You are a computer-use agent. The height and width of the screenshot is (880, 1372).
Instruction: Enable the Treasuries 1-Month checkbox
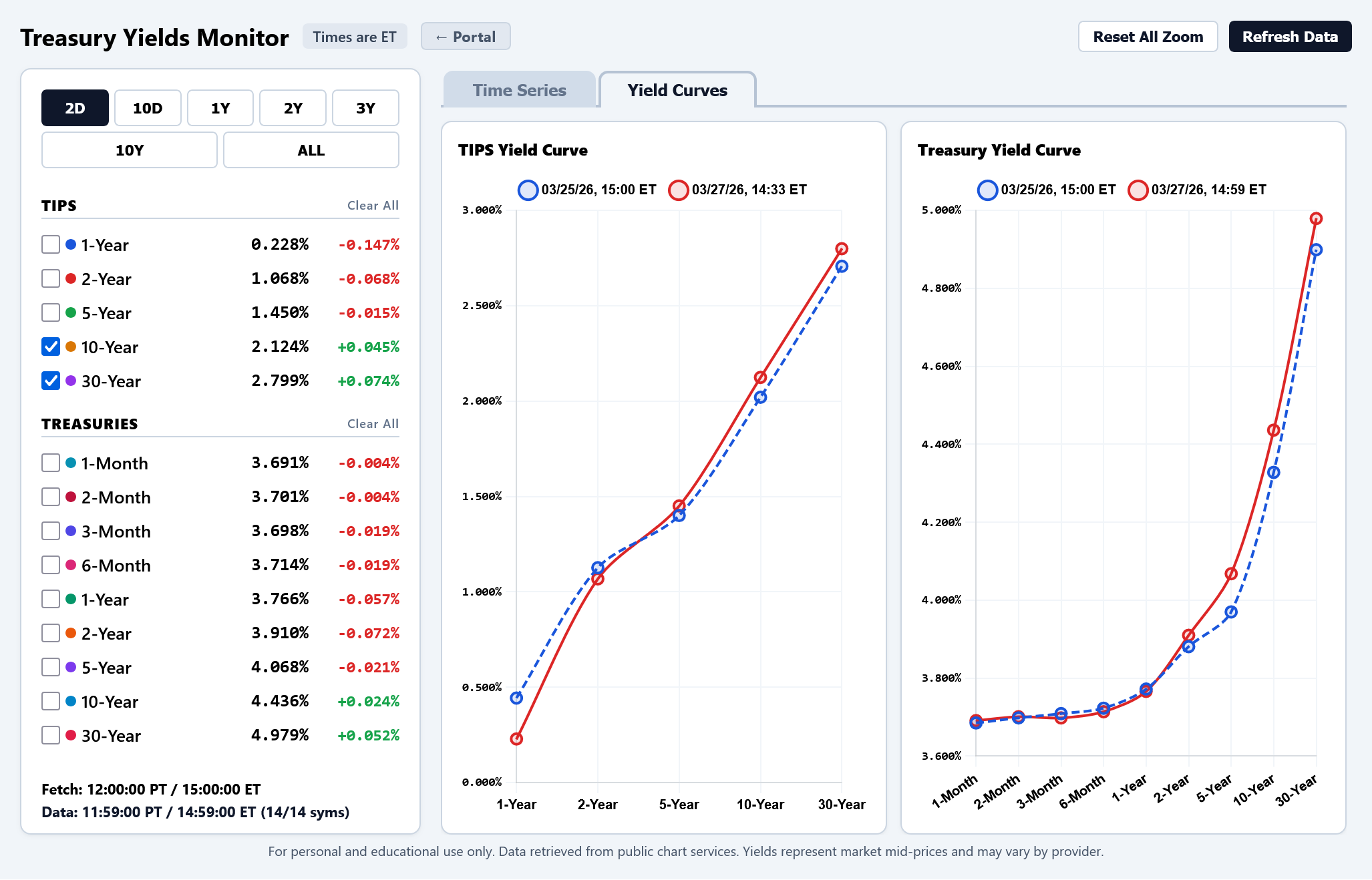pyautogui.click(x=51, y=463)
